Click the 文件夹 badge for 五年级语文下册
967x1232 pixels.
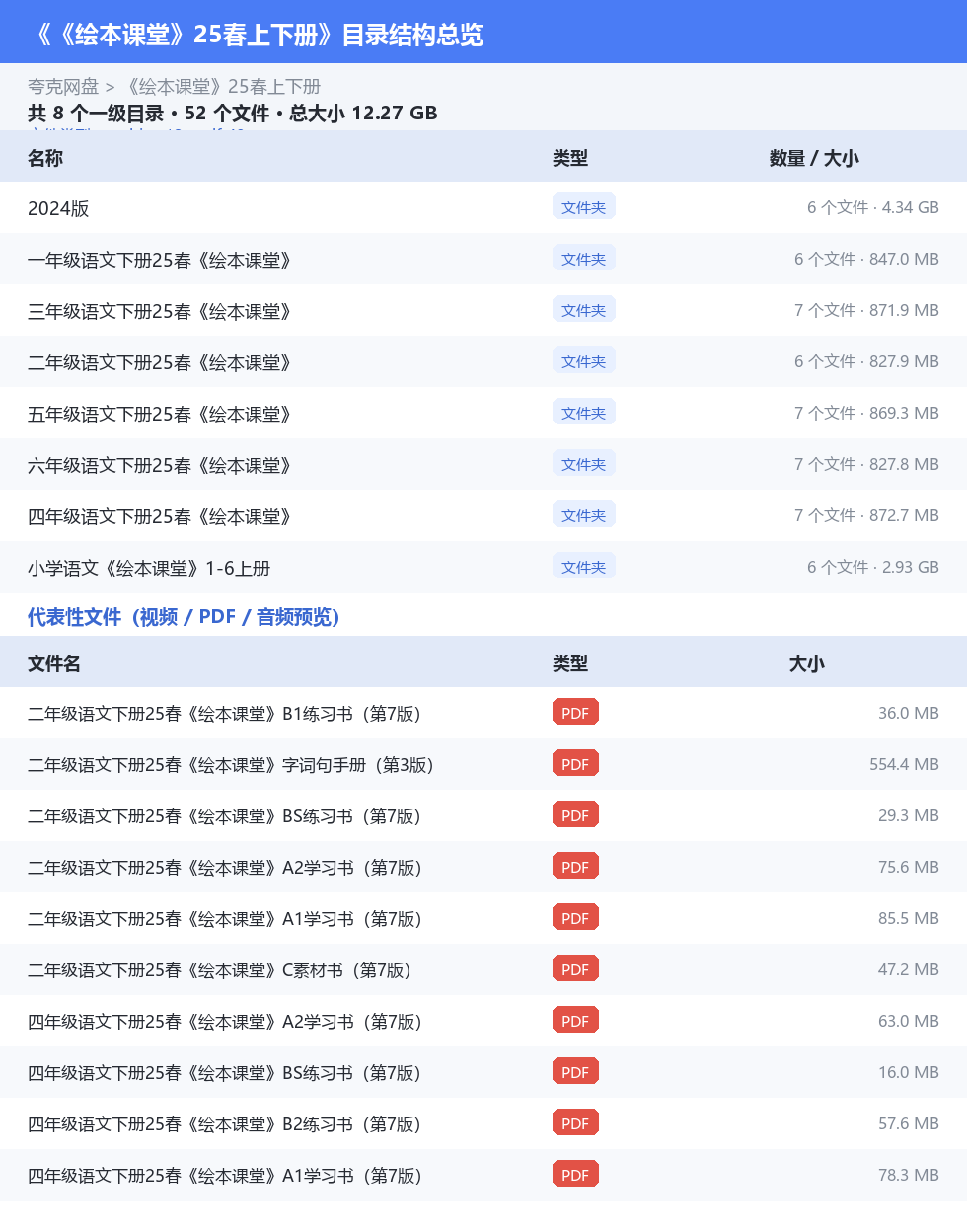pyautogui.click(x=584, y=412)
